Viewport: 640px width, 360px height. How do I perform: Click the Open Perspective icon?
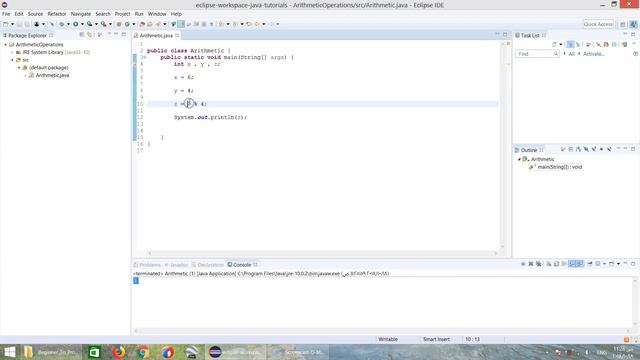point(623,24)
